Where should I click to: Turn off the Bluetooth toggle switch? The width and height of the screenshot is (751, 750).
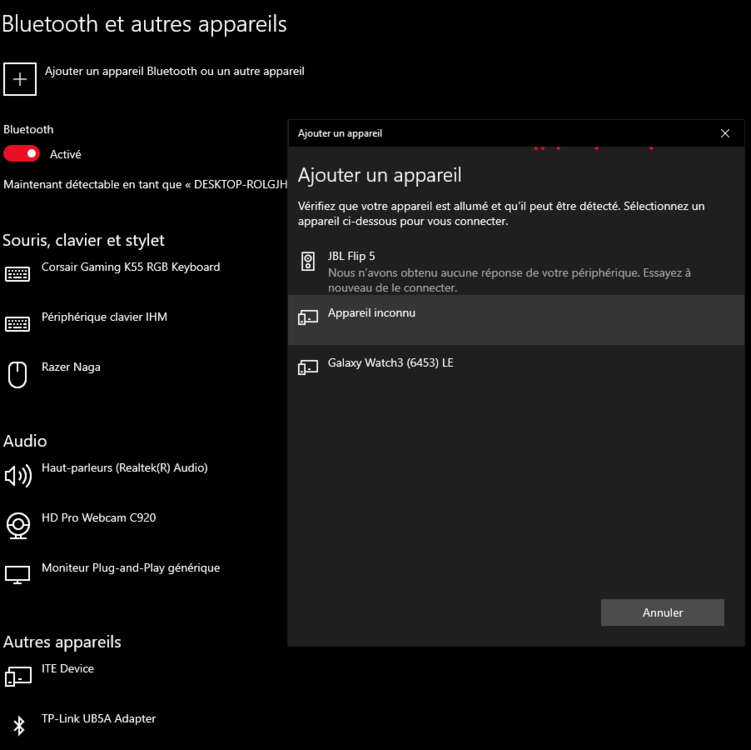point(22,154)
